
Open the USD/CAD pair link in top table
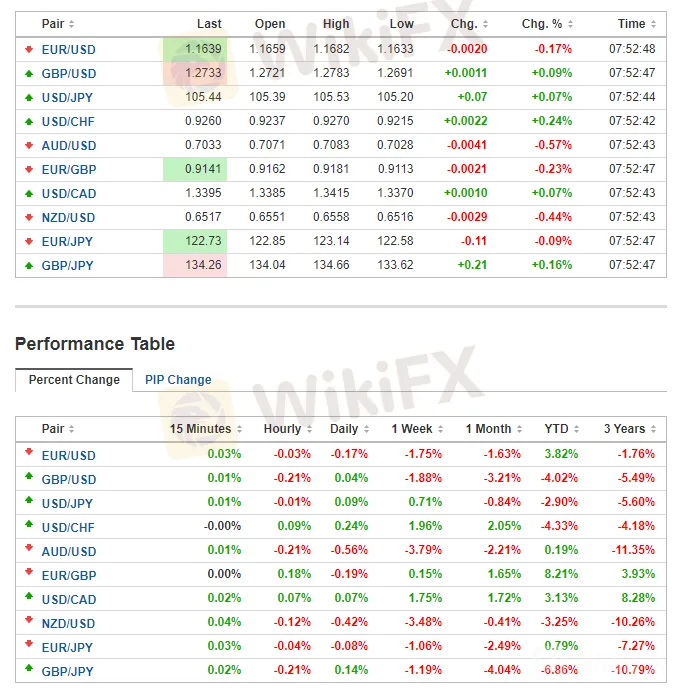[x=69, y=193]
